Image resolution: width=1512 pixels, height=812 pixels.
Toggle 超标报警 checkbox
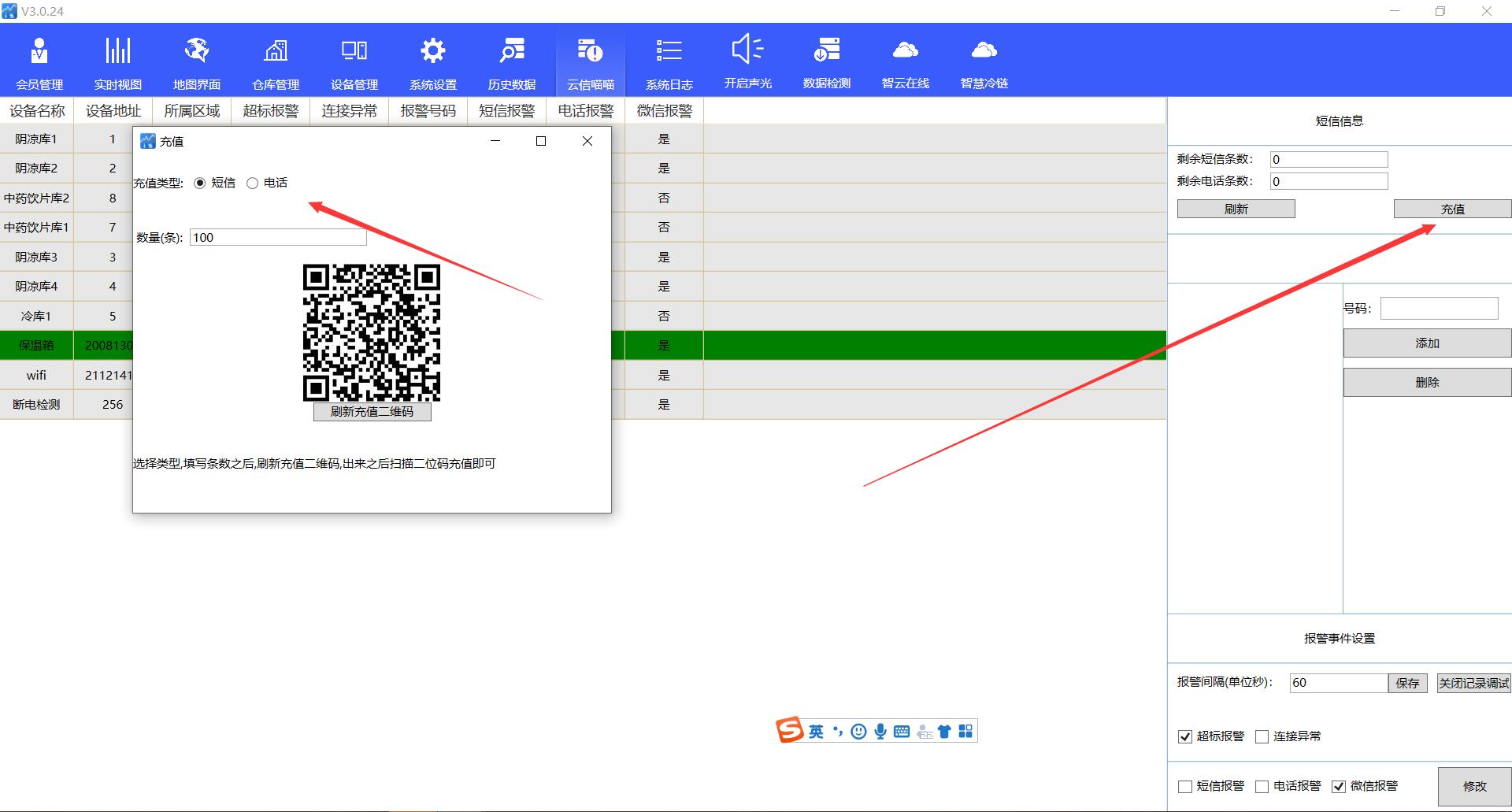1184,736
